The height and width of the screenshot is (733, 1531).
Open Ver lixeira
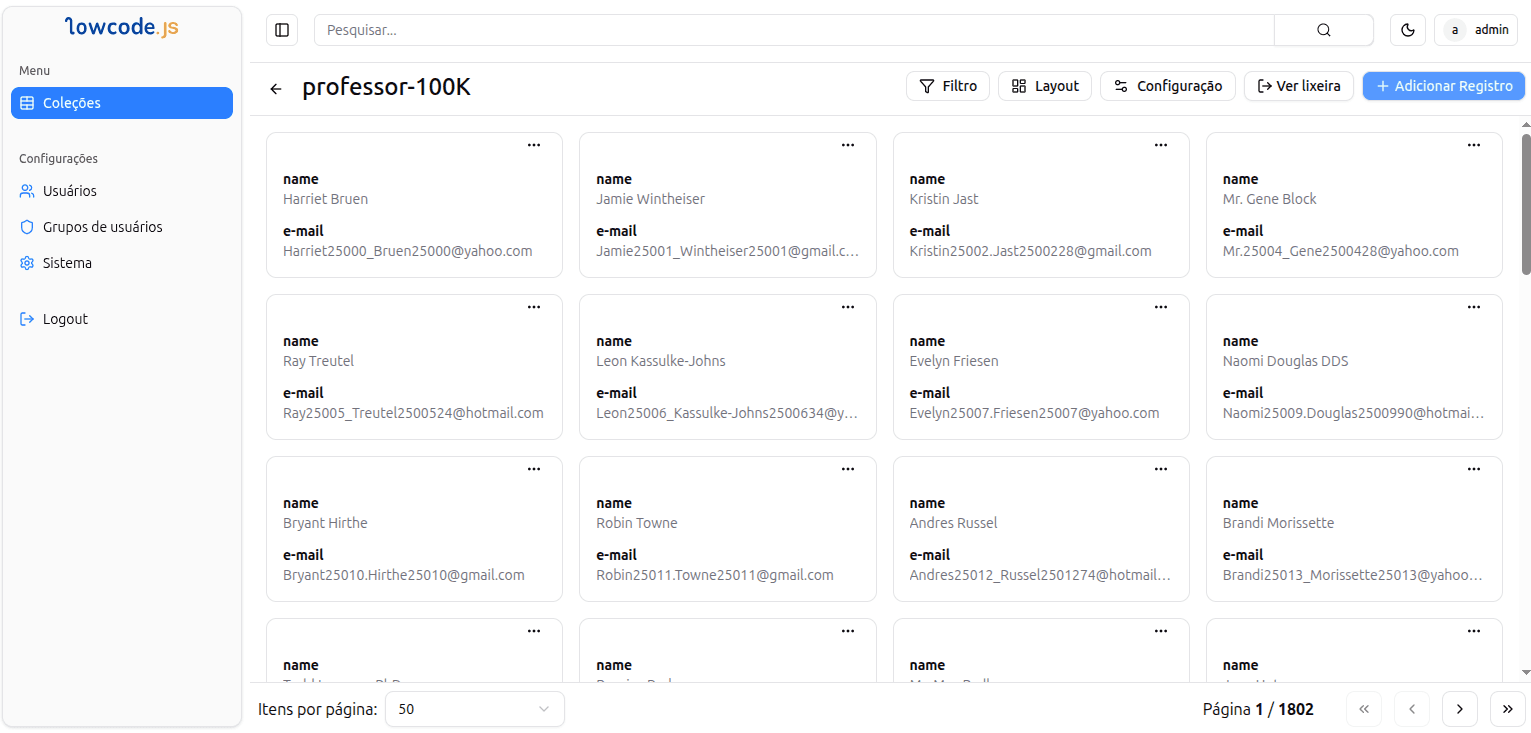pyautogui.click(x=1298, y=86)
